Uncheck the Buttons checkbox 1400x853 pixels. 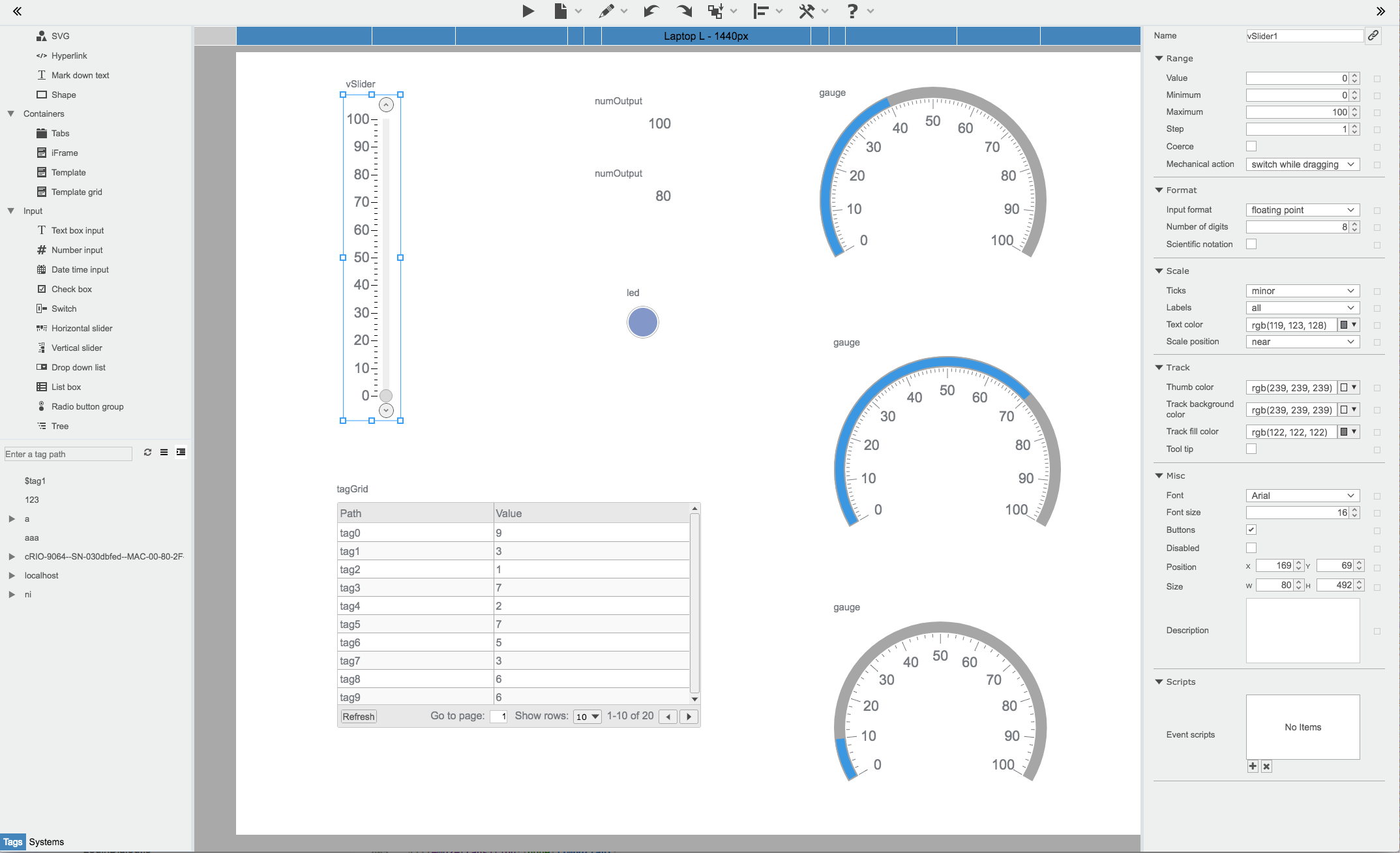pyautogui.click(x=1251, y=530)
